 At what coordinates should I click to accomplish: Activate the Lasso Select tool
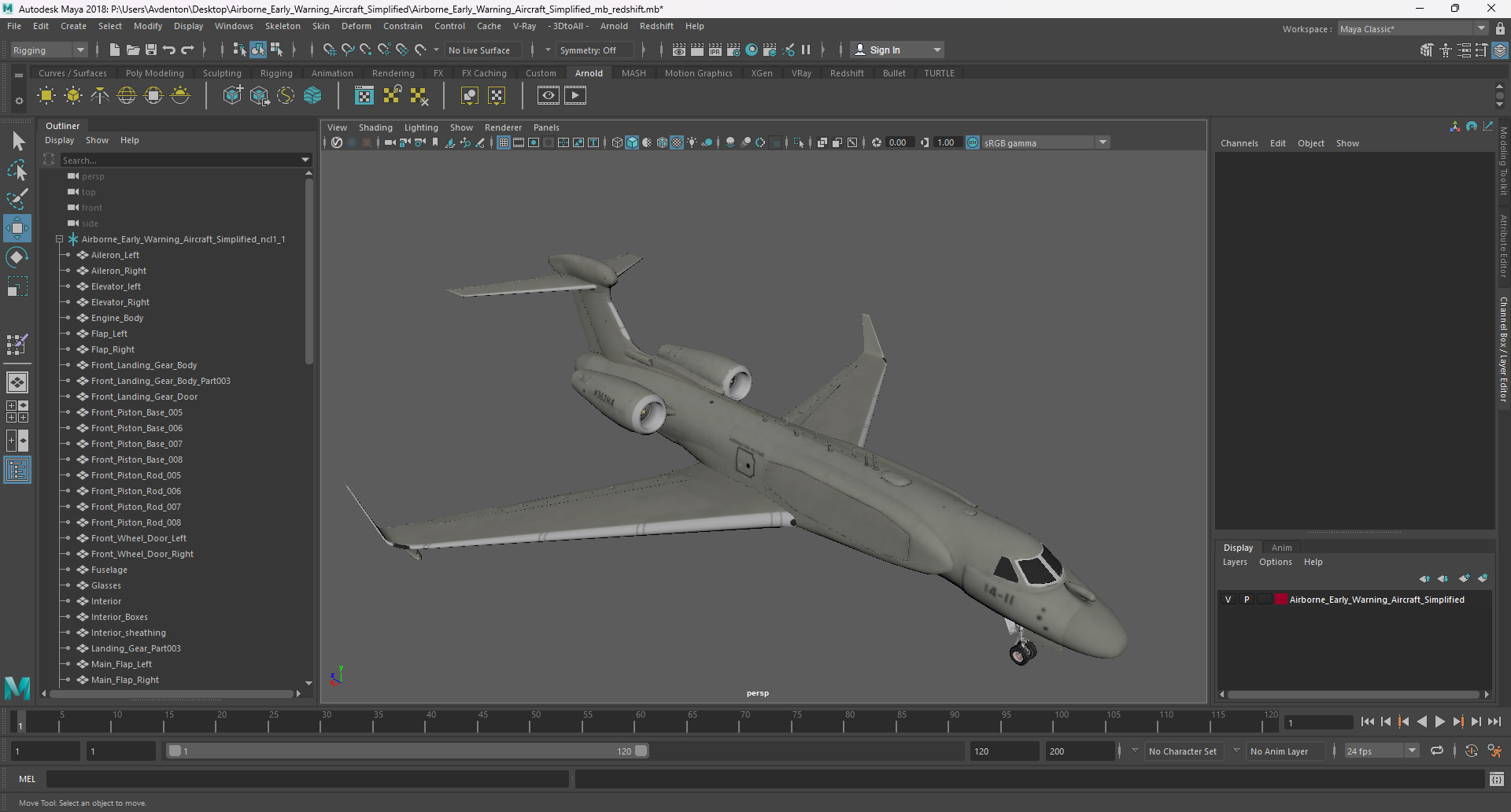click(17, 170)
